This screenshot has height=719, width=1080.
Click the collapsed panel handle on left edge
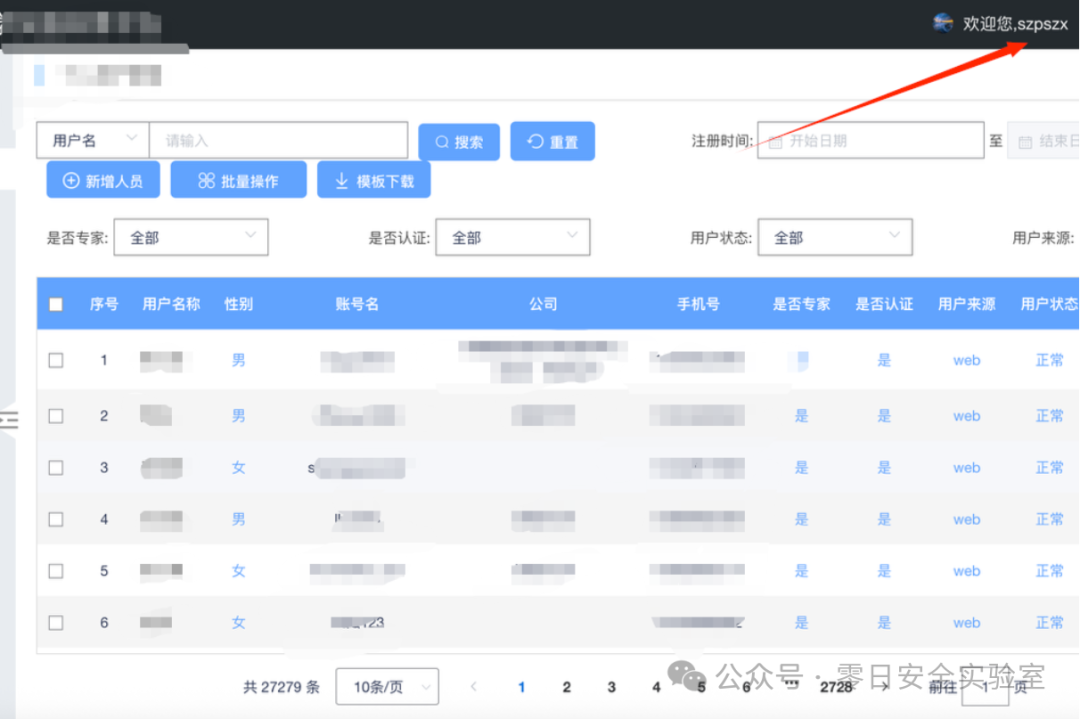tap(8, 420)
